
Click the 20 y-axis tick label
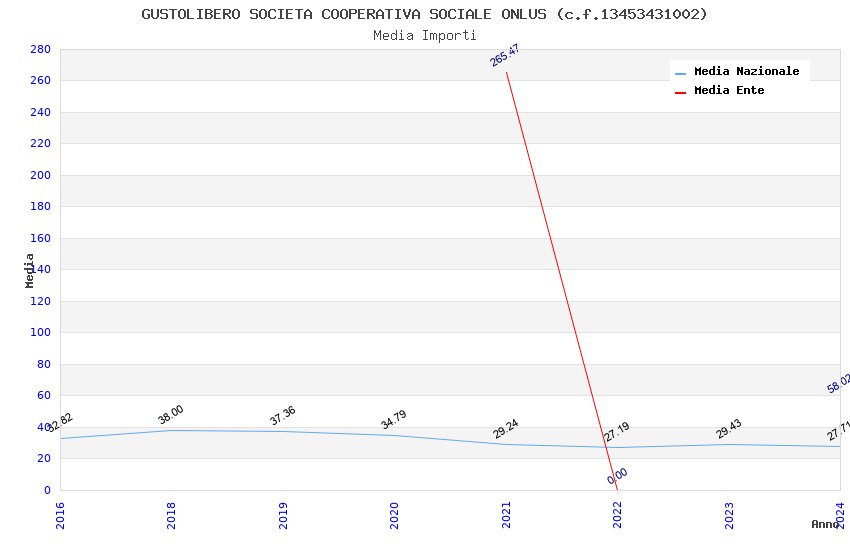(x=44, y=458)
